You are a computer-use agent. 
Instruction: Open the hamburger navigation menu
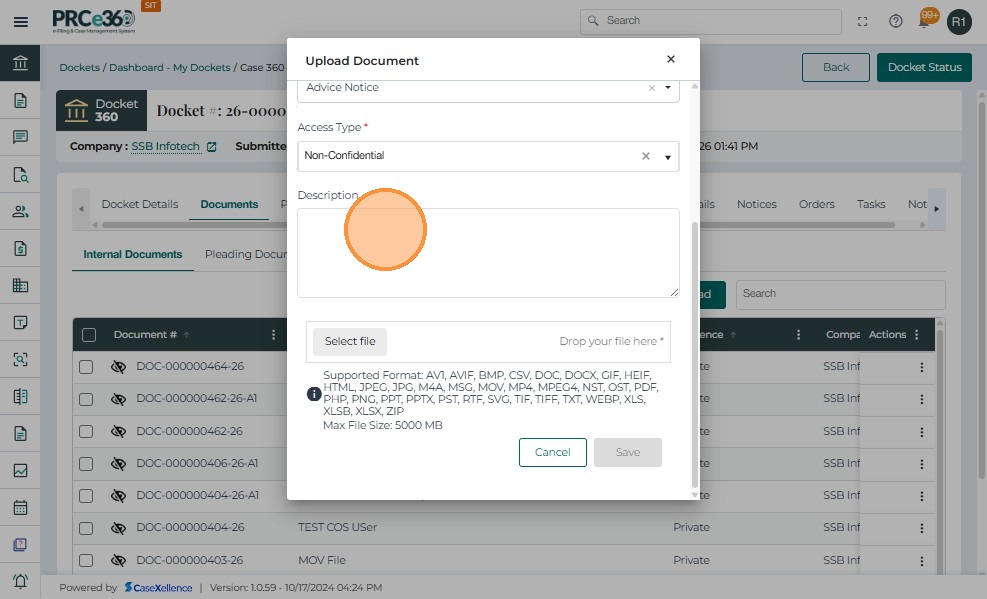[20, 21]
